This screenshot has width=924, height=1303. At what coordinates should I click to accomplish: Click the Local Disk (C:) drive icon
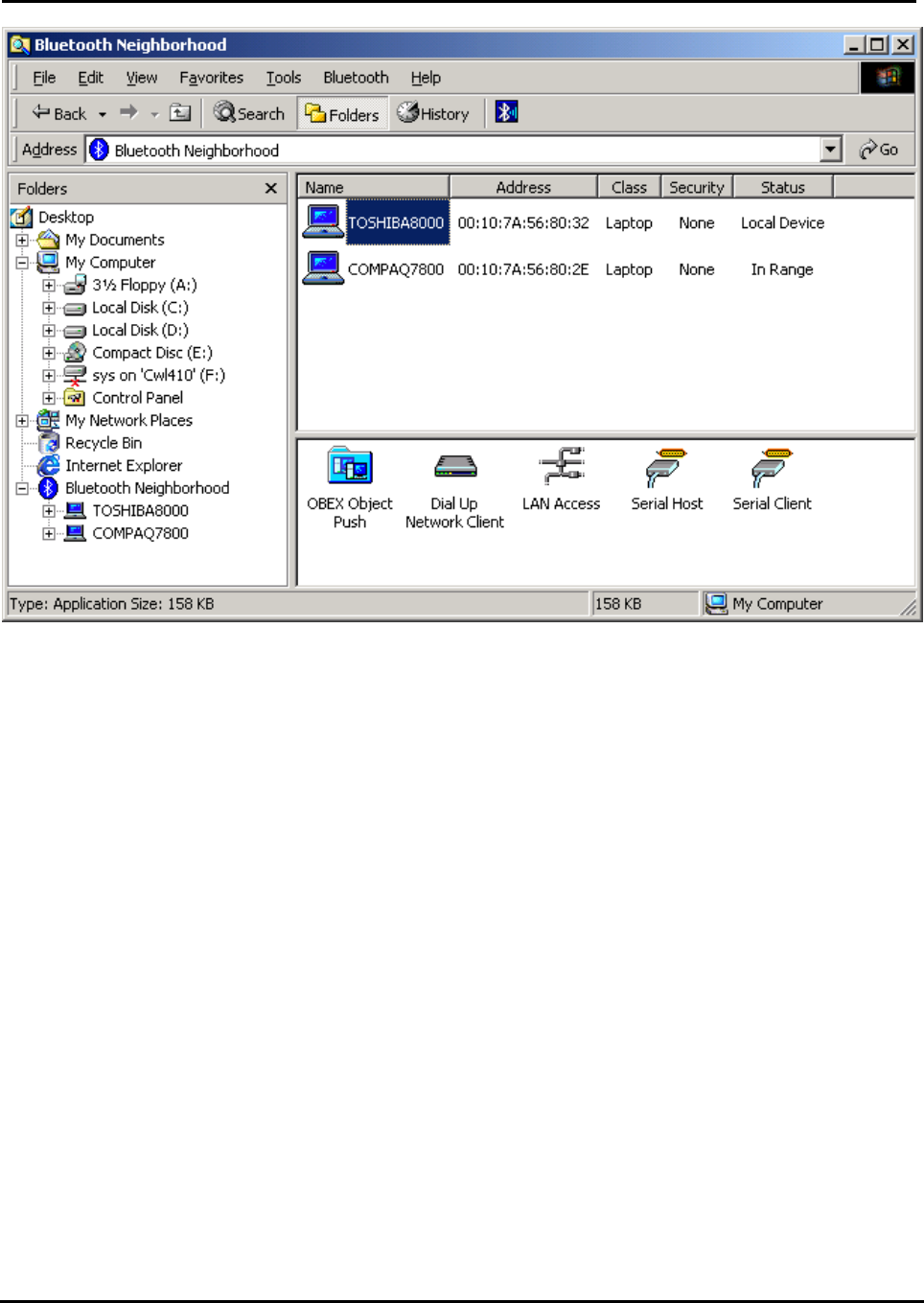coord(75,308)
